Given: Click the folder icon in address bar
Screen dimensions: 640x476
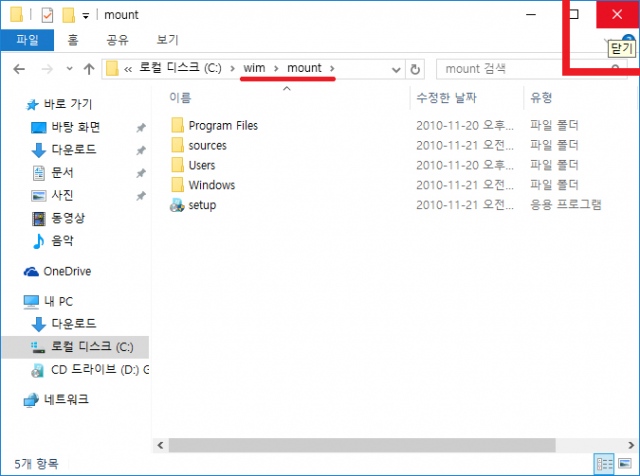Looking at the screenshot, I should [x=112, y=69].
